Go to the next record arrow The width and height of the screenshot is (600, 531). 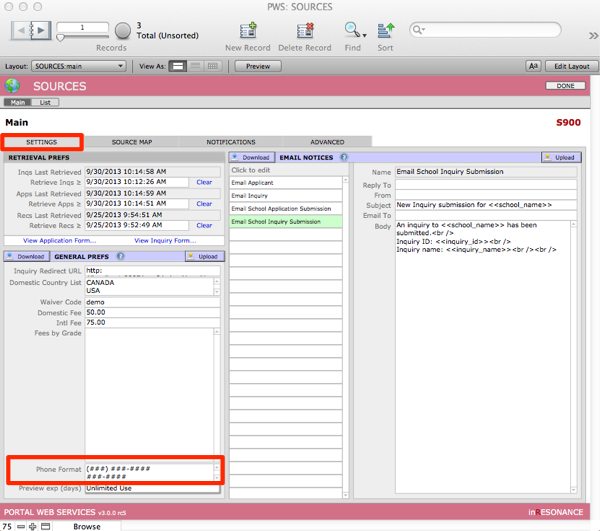[x=41, y=31]
